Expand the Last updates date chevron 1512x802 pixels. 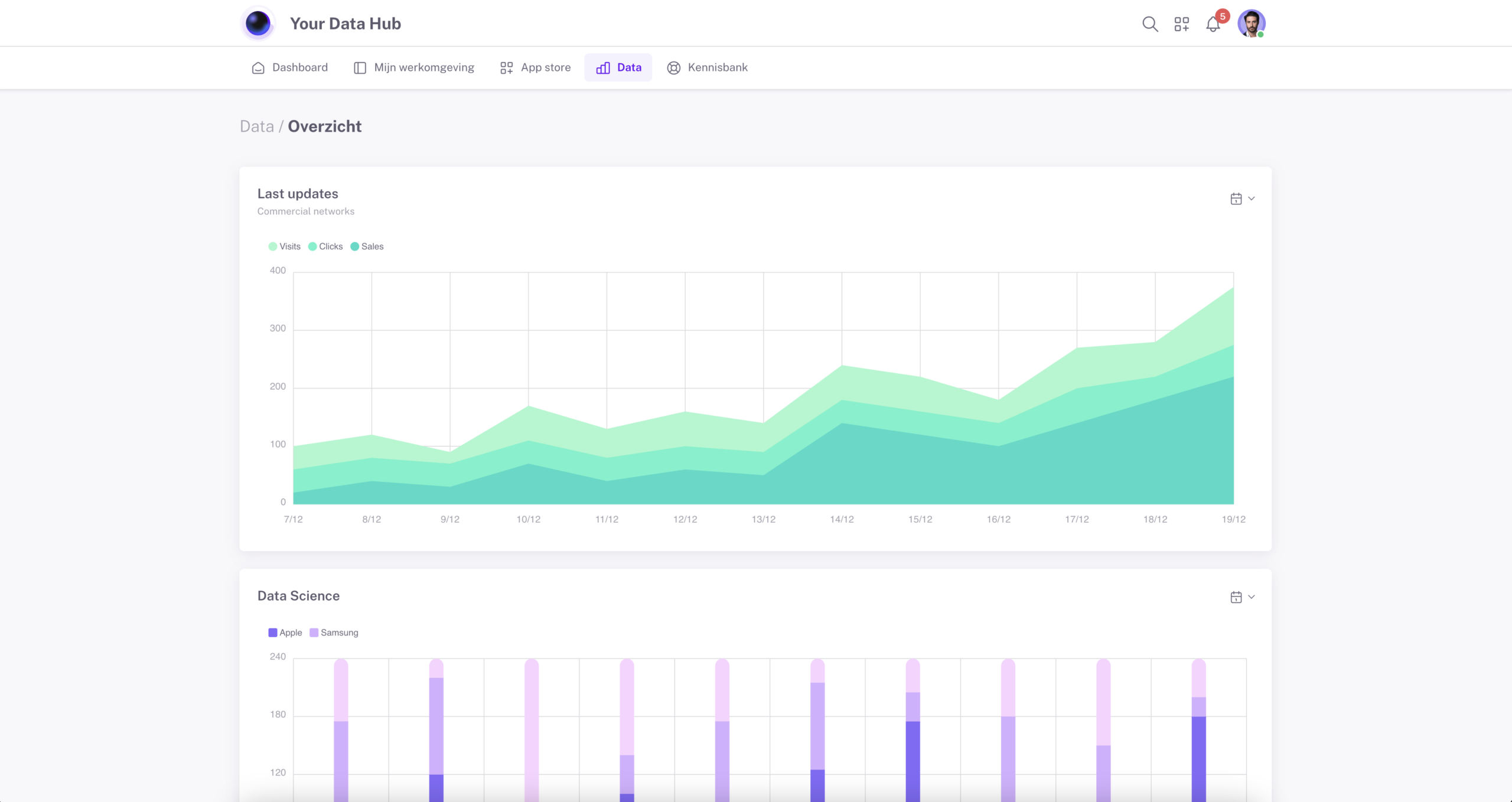point(1252,199)
